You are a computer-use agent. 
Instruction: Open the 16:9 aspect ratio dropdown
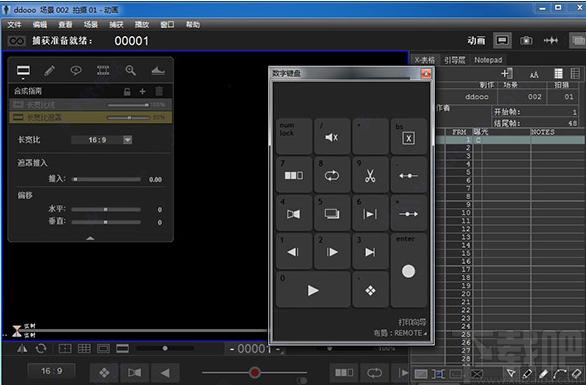click(127, 140)
